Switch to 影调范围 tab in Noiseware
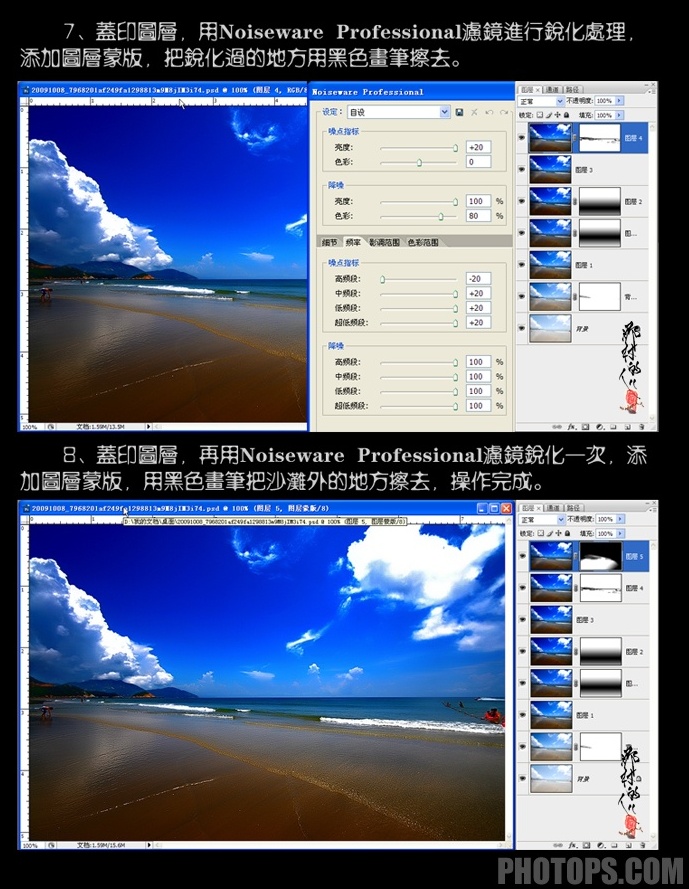 (384, 243)
